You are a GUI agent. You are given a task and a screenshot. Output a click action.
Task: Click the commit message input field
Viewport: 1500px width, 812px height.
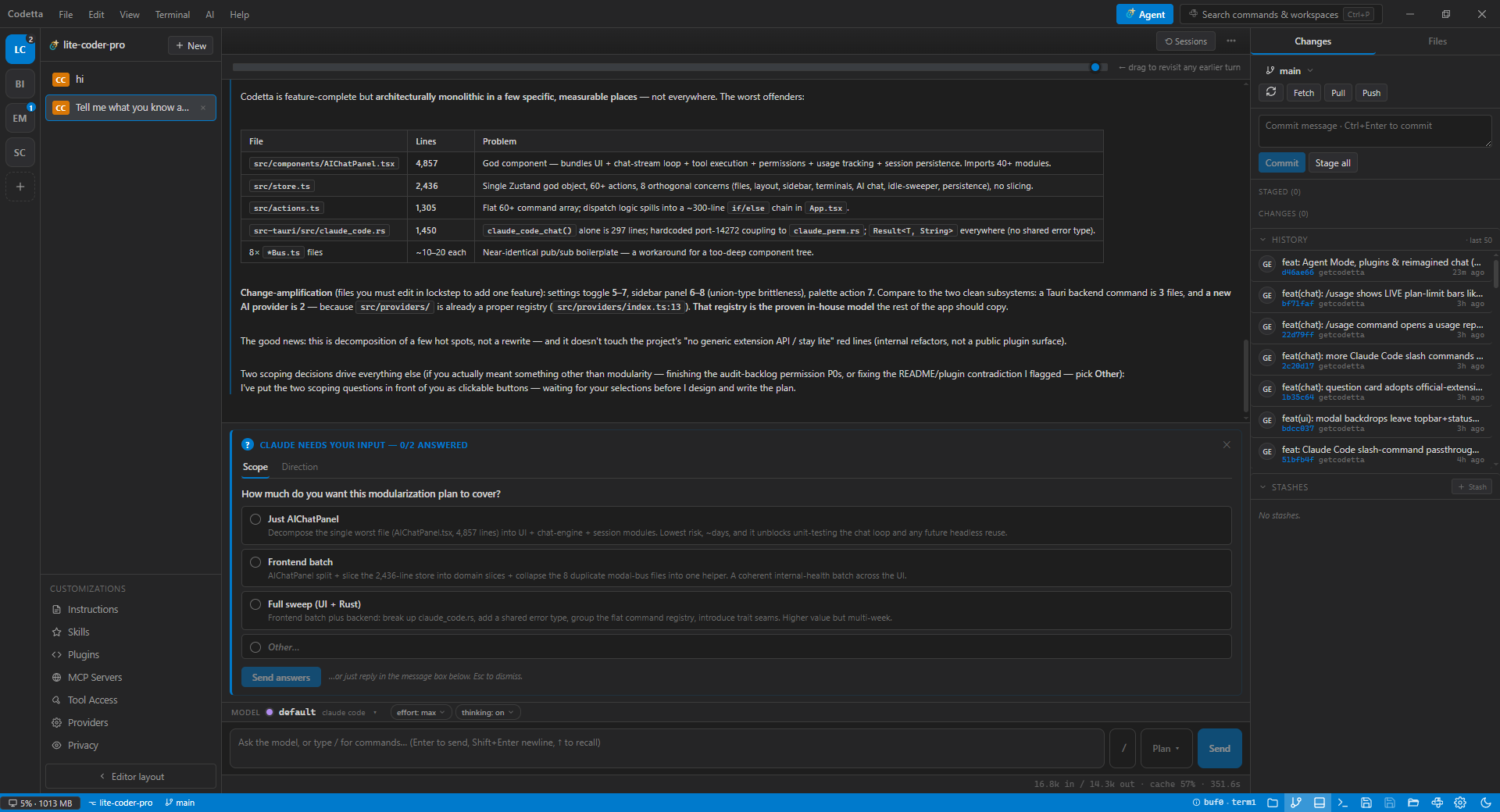[1375, 131]
